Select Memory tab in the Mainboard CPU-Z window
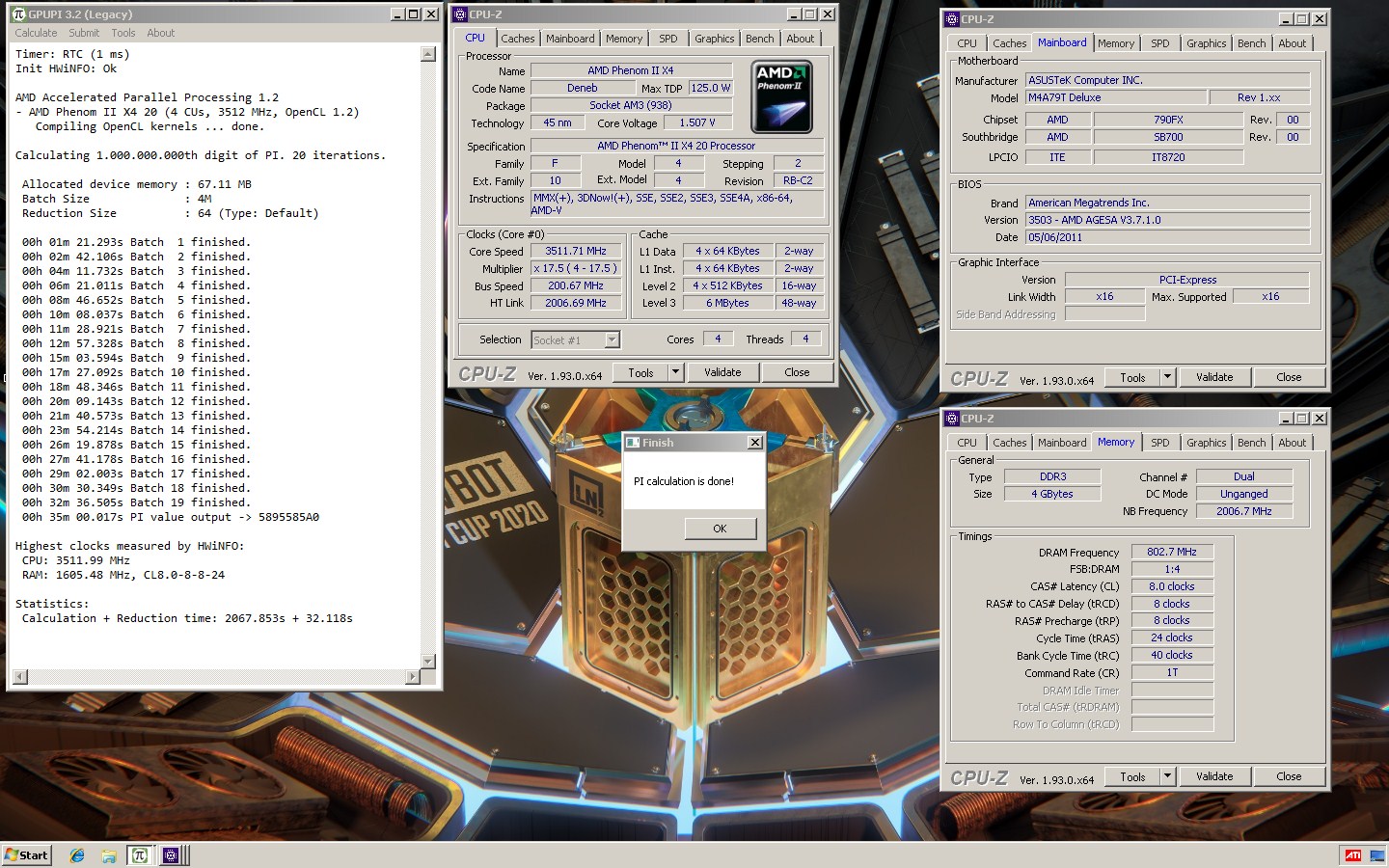The width and height of the screenshot is (1389, 868). (1116, 43)
